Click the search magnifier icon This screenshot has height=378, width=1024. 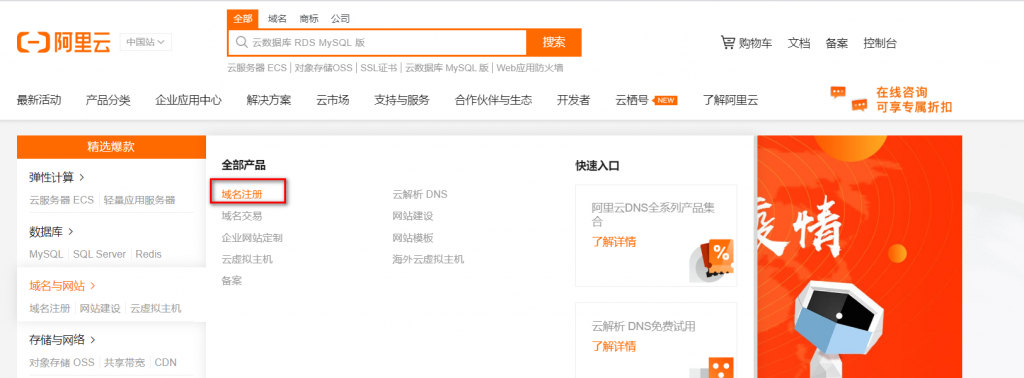point(241,42)
